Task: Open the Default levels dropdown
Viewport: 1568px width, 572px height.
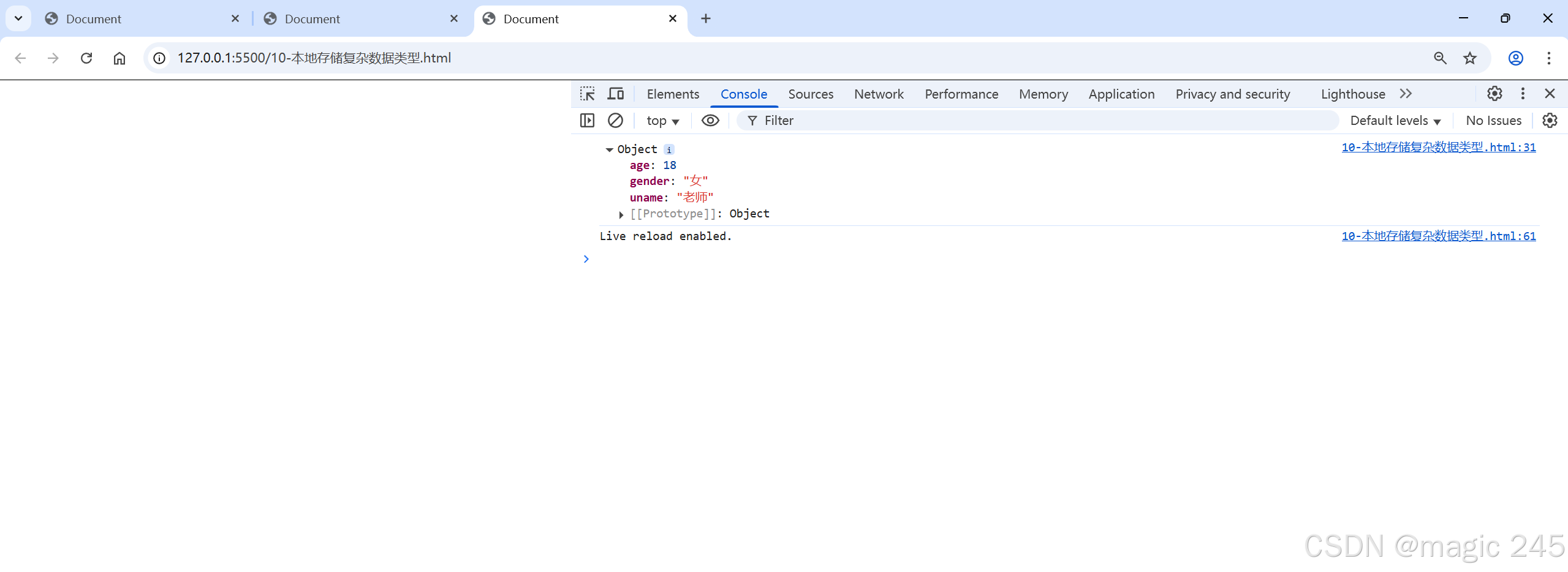Action: [x=1395, y=121]
